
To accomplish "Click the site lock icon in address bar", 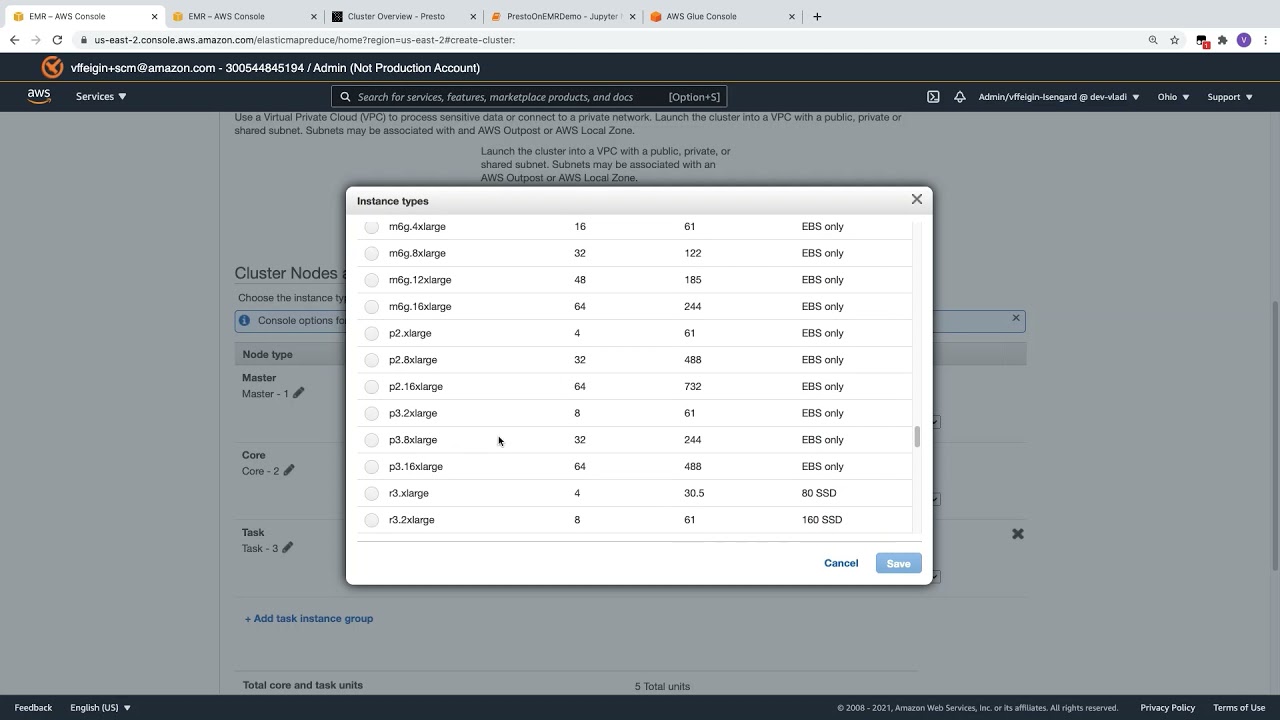I will coord(84,40).
